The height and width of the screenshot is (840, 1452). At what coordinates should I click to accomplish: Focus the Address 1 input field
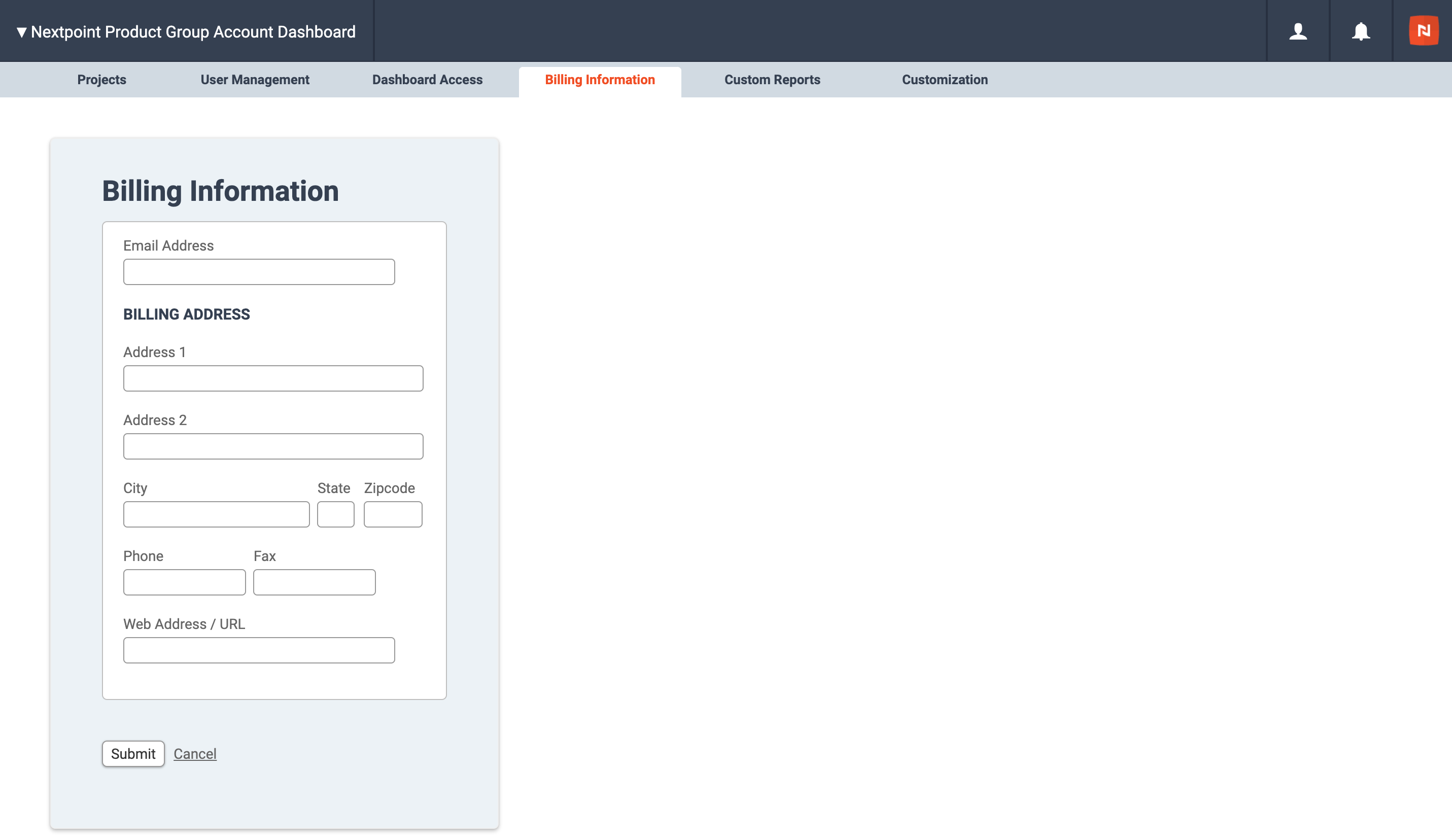point(273,378)
